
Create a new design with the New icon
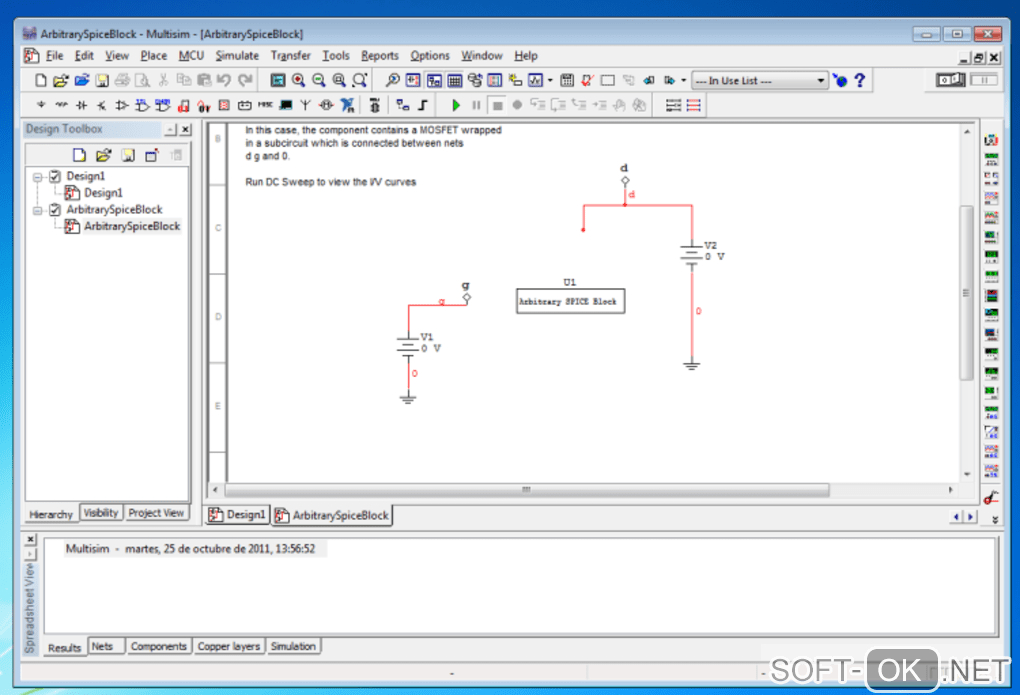40,81
